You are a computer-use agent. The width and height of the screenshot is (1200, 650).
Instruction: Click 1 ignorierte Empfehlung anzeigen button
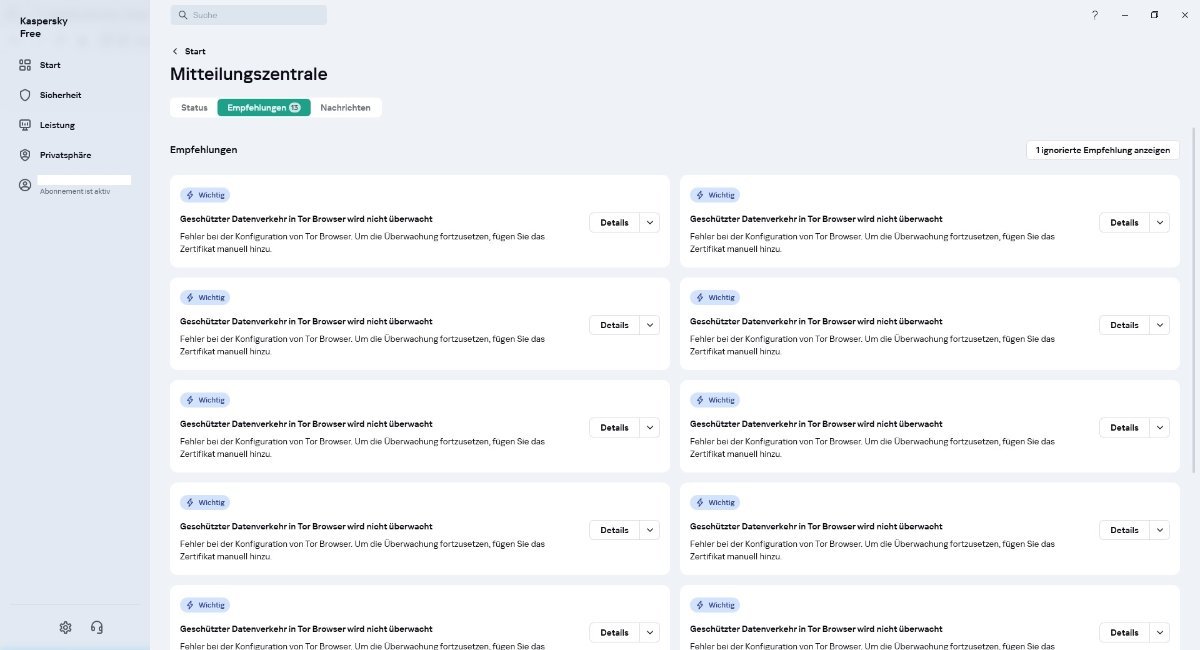coord(1103,150)
